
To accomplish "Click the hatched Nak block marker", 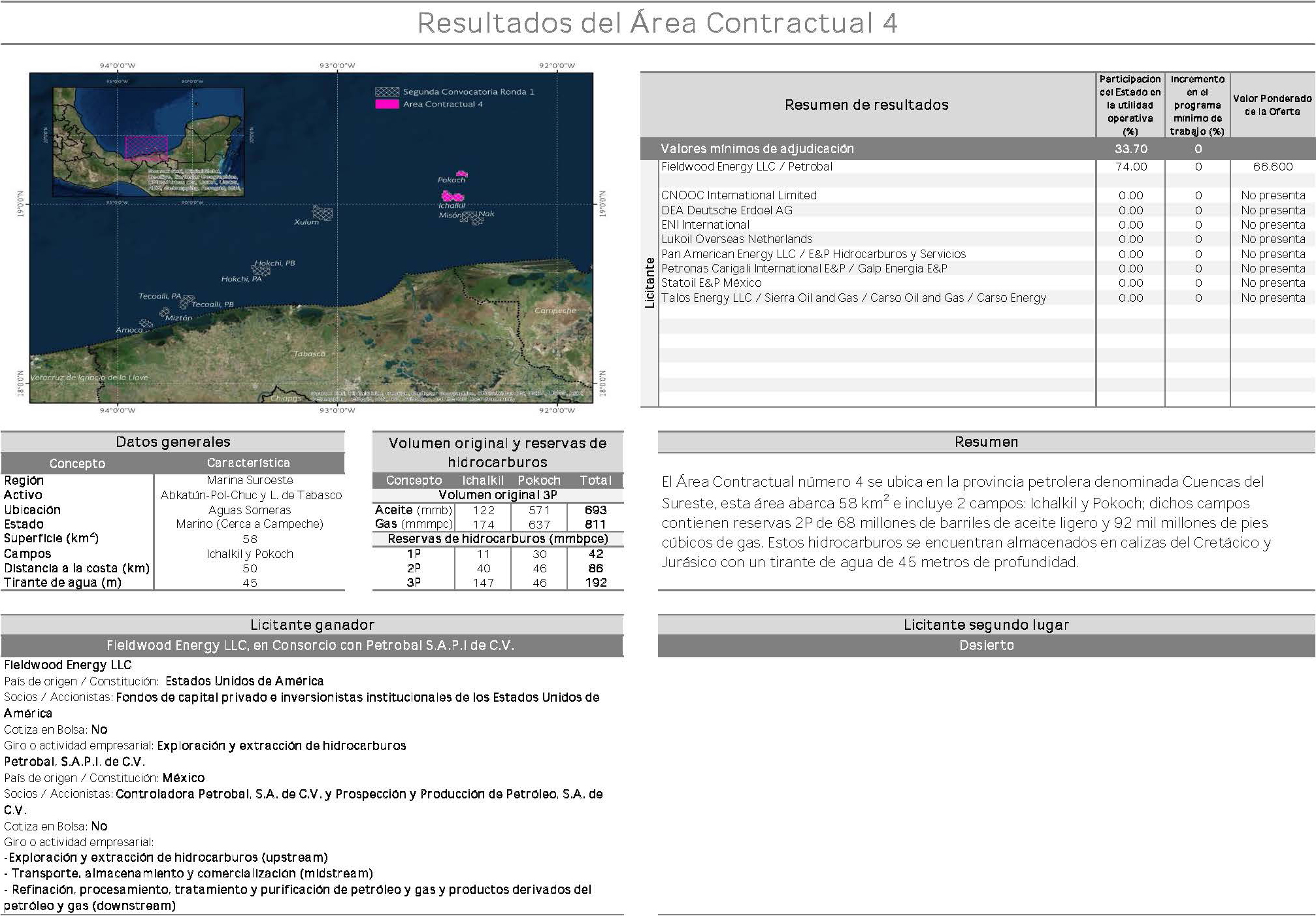I will click(478, 220).
